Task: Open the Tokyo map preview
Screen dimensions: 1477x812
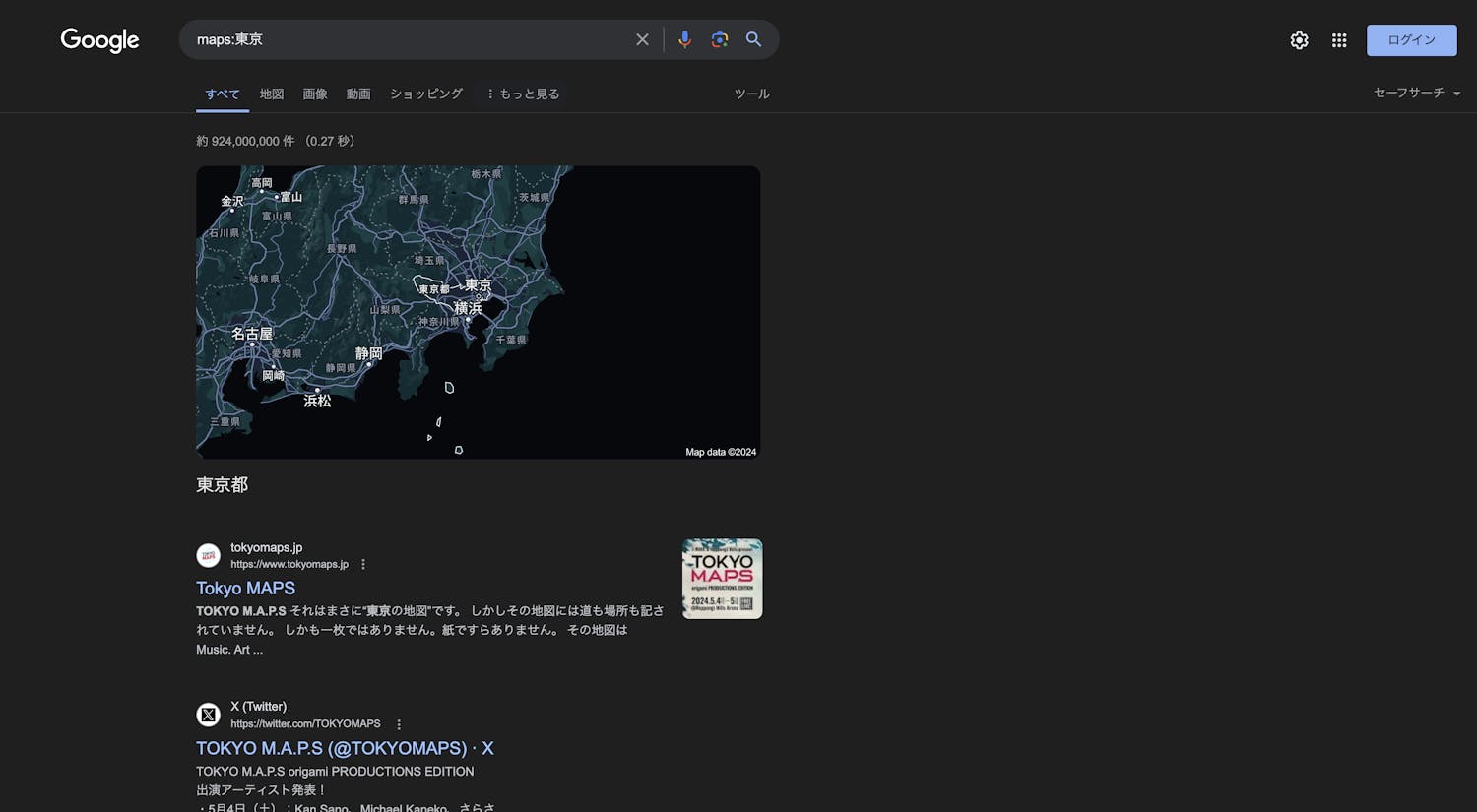Action: point(479,312)
